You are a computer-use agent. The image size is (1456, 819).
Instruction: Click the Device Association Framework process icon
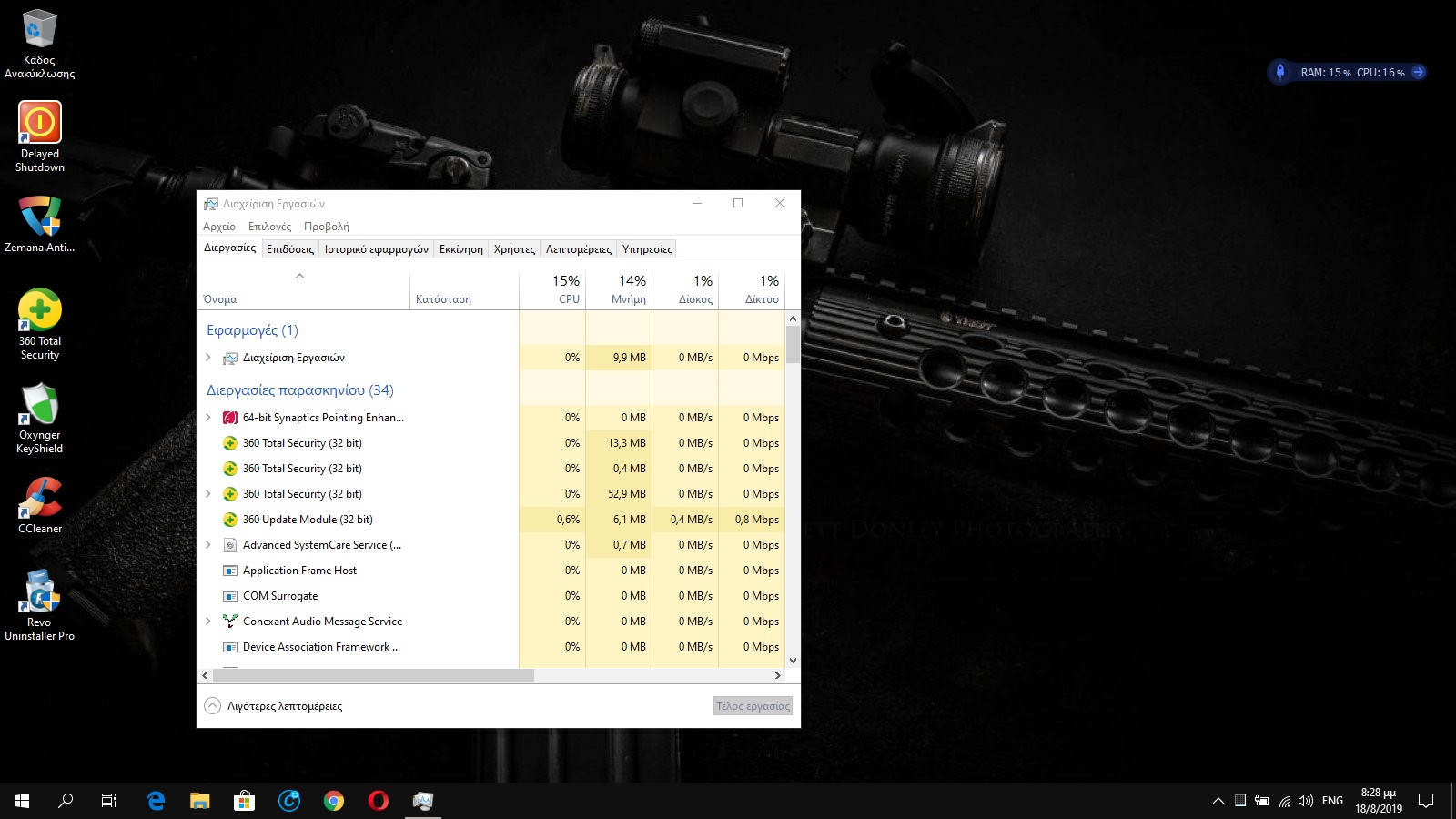click(230, 647)
